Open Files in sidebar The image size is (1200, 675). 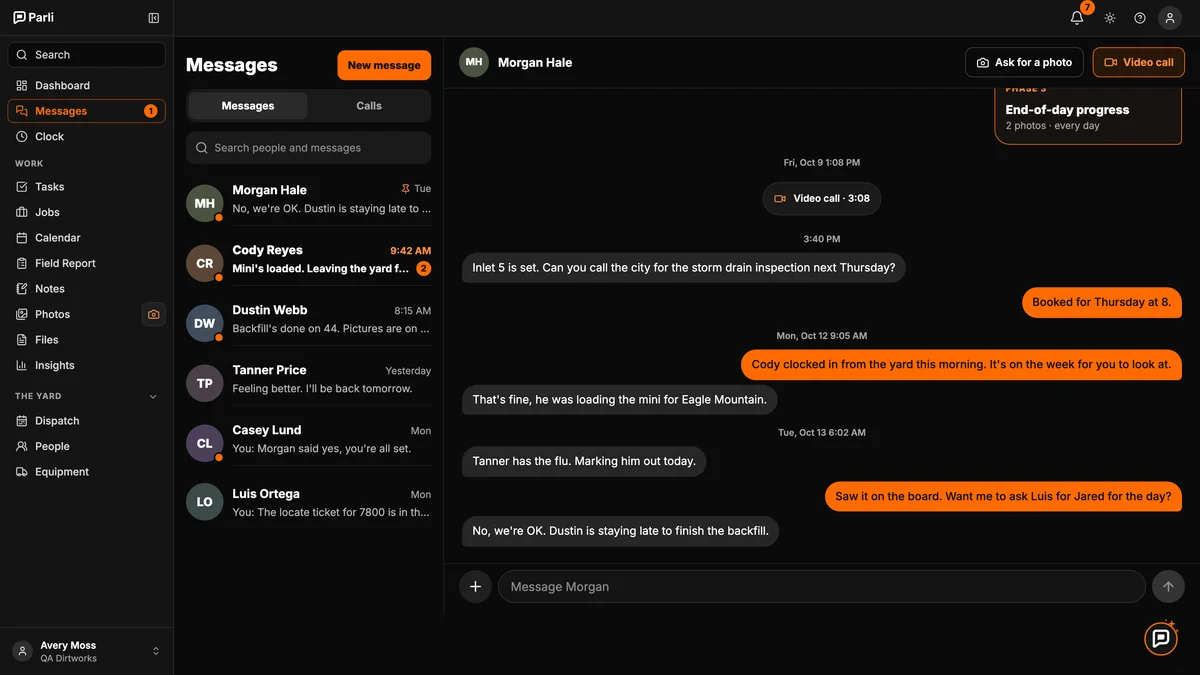point(87,340)
